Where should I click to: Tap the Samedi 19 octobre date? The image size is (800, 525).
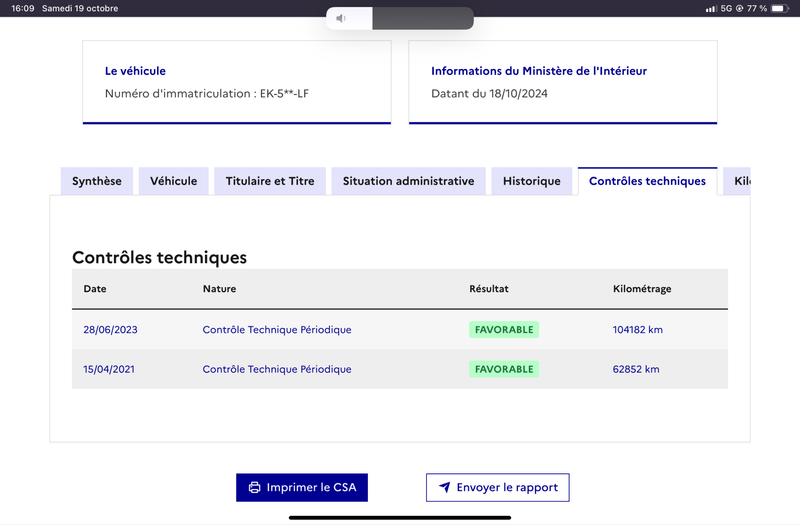[x=80, y=8]
